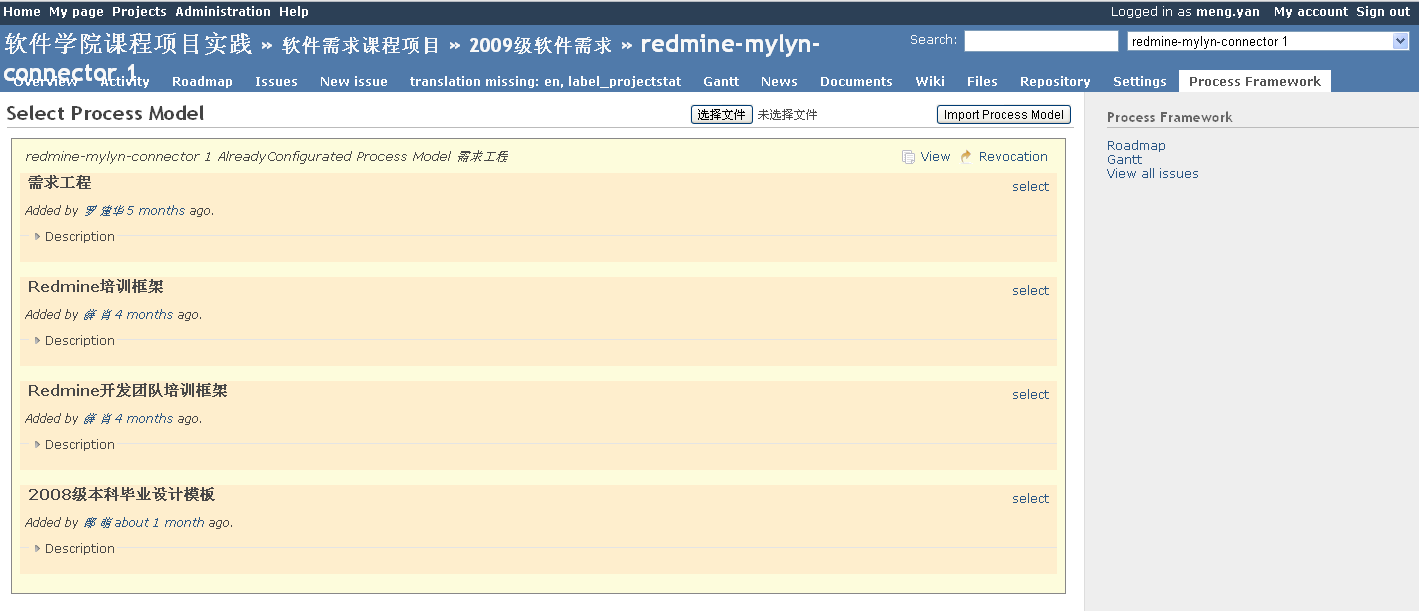Click 4 months link under Redmine开发团队培训框架
The image size is (1419, 611).
click(144, 419)
